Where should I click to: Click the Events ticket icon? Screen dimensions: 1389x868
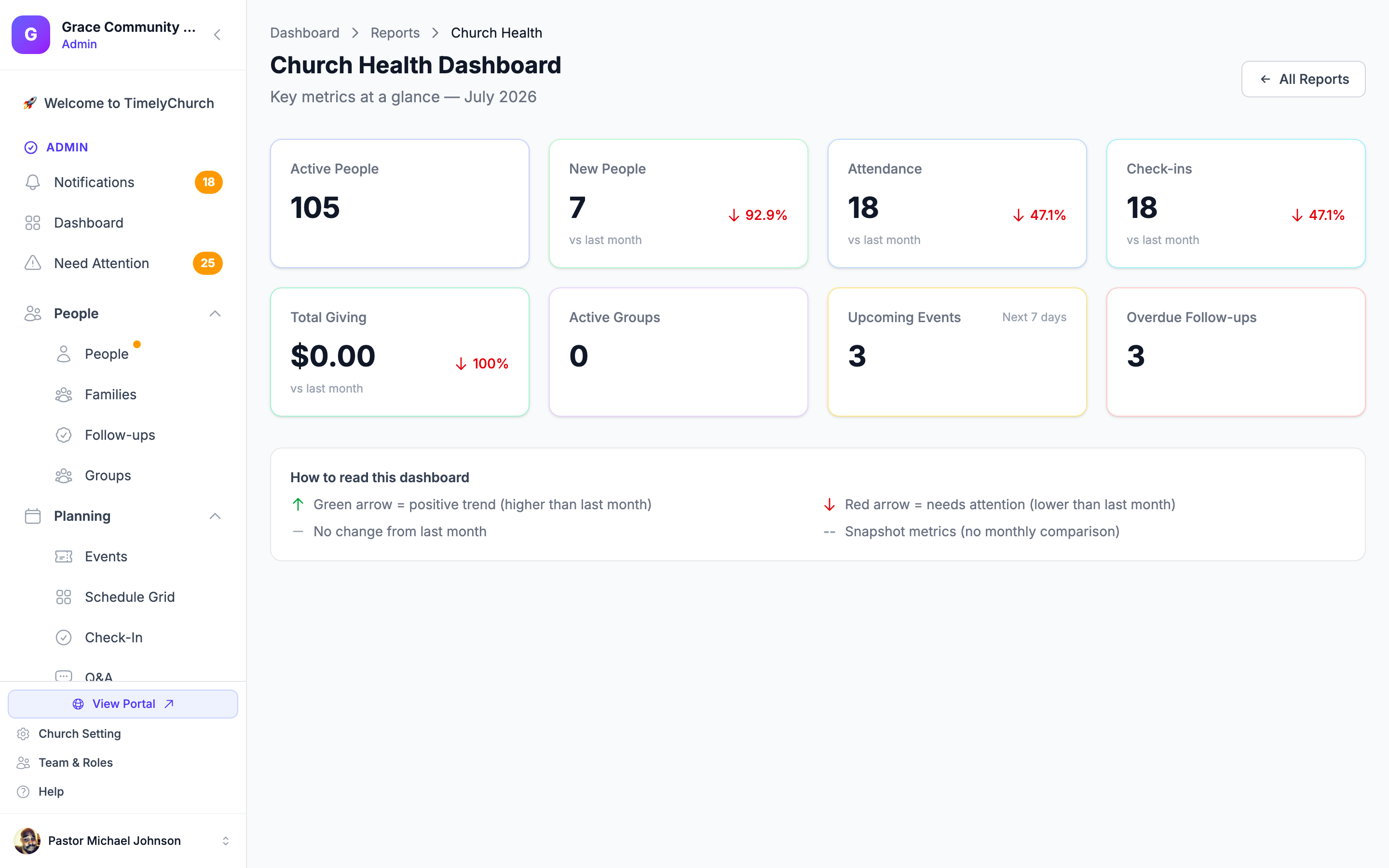tap(64, 556)
